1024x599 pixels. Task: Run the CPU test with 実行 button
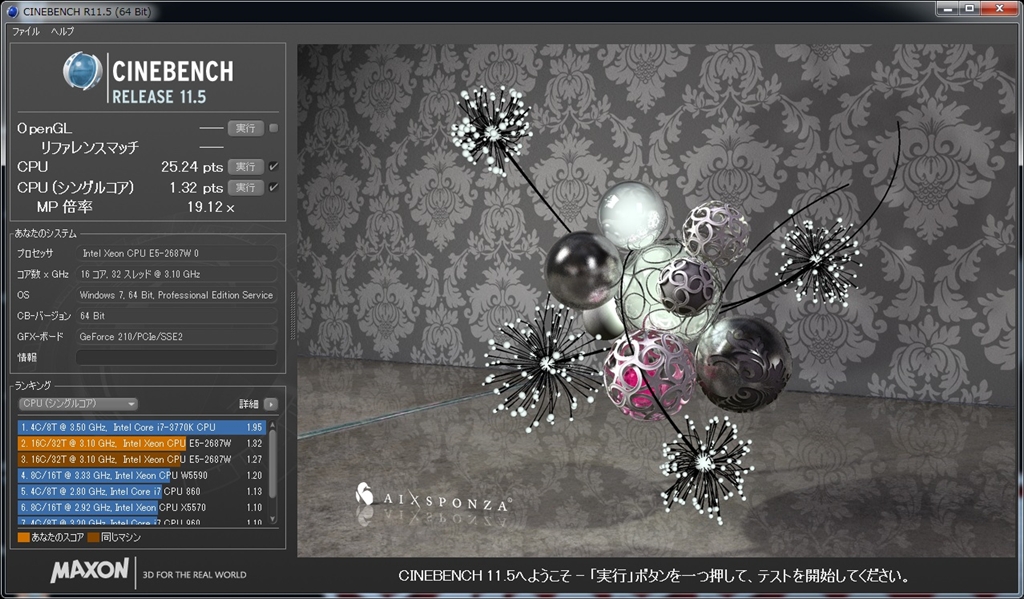245,166
